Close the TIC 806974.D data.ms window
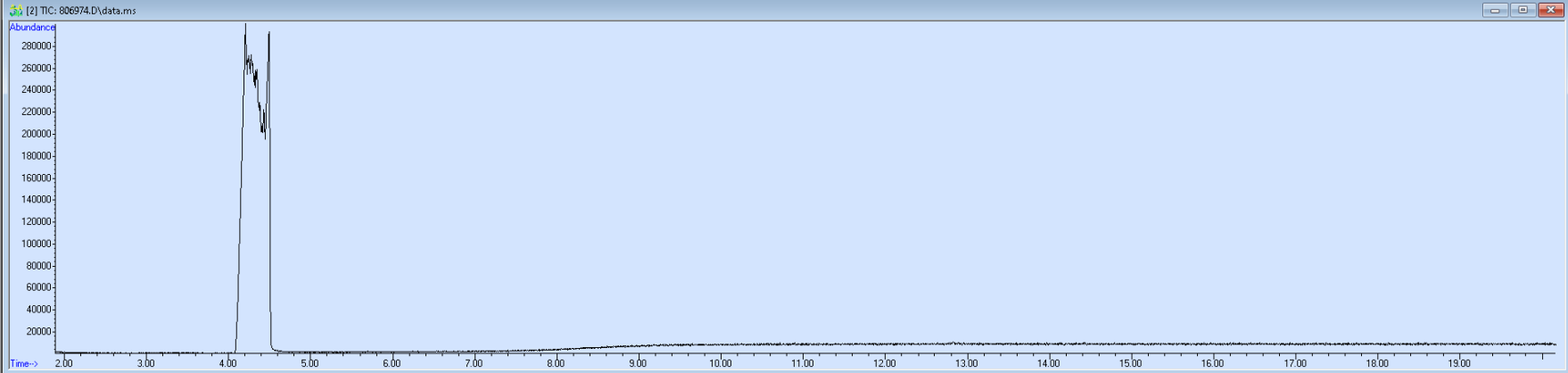Viewport: 1568px width, 373px height. [1550, 10]
